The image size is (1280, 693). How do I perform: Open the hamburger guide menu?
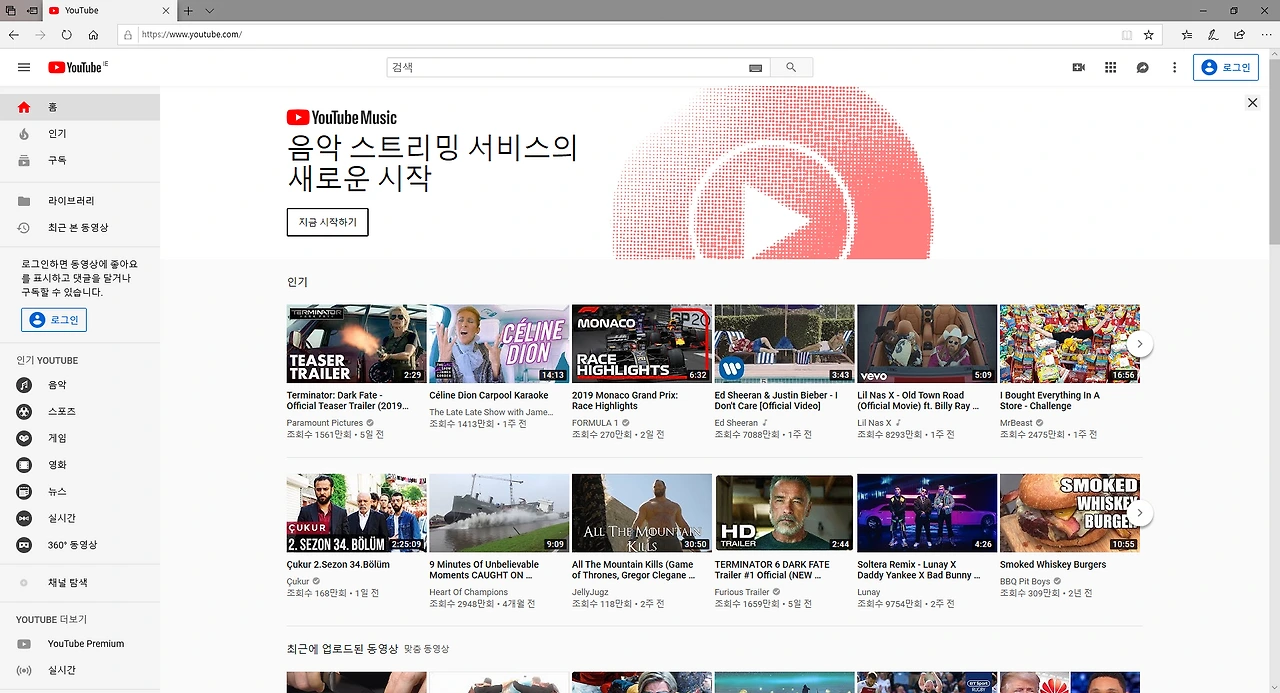(x=24, y=67)
